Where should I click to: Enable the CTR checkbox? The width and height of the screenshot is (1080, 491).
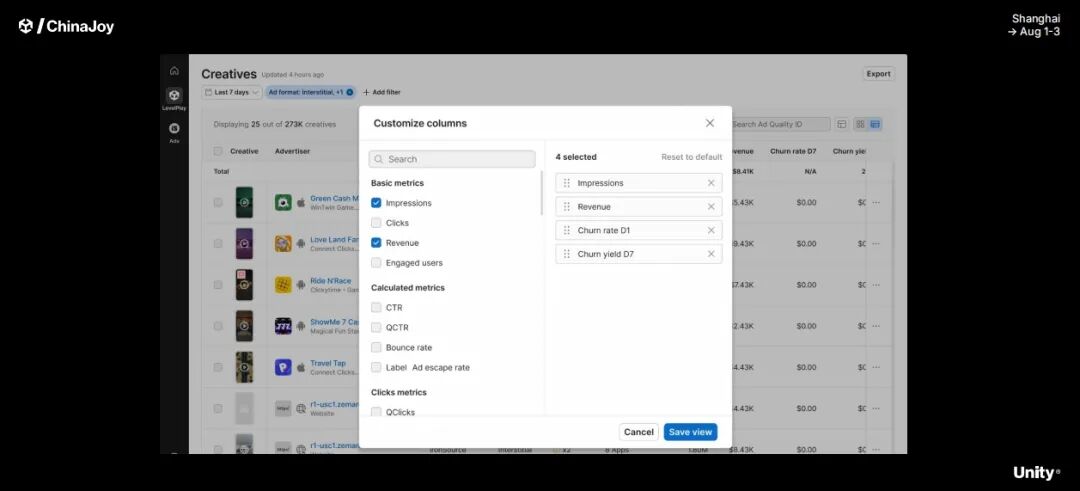click(x=376, y=308)
